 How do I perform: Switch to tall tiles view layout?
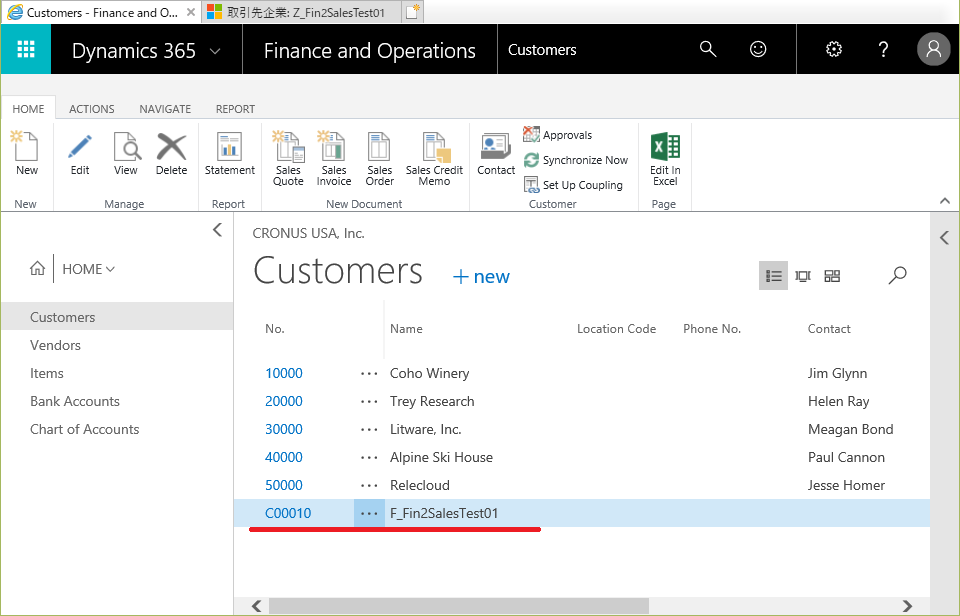pyautogui.click(x=803, y=276)
